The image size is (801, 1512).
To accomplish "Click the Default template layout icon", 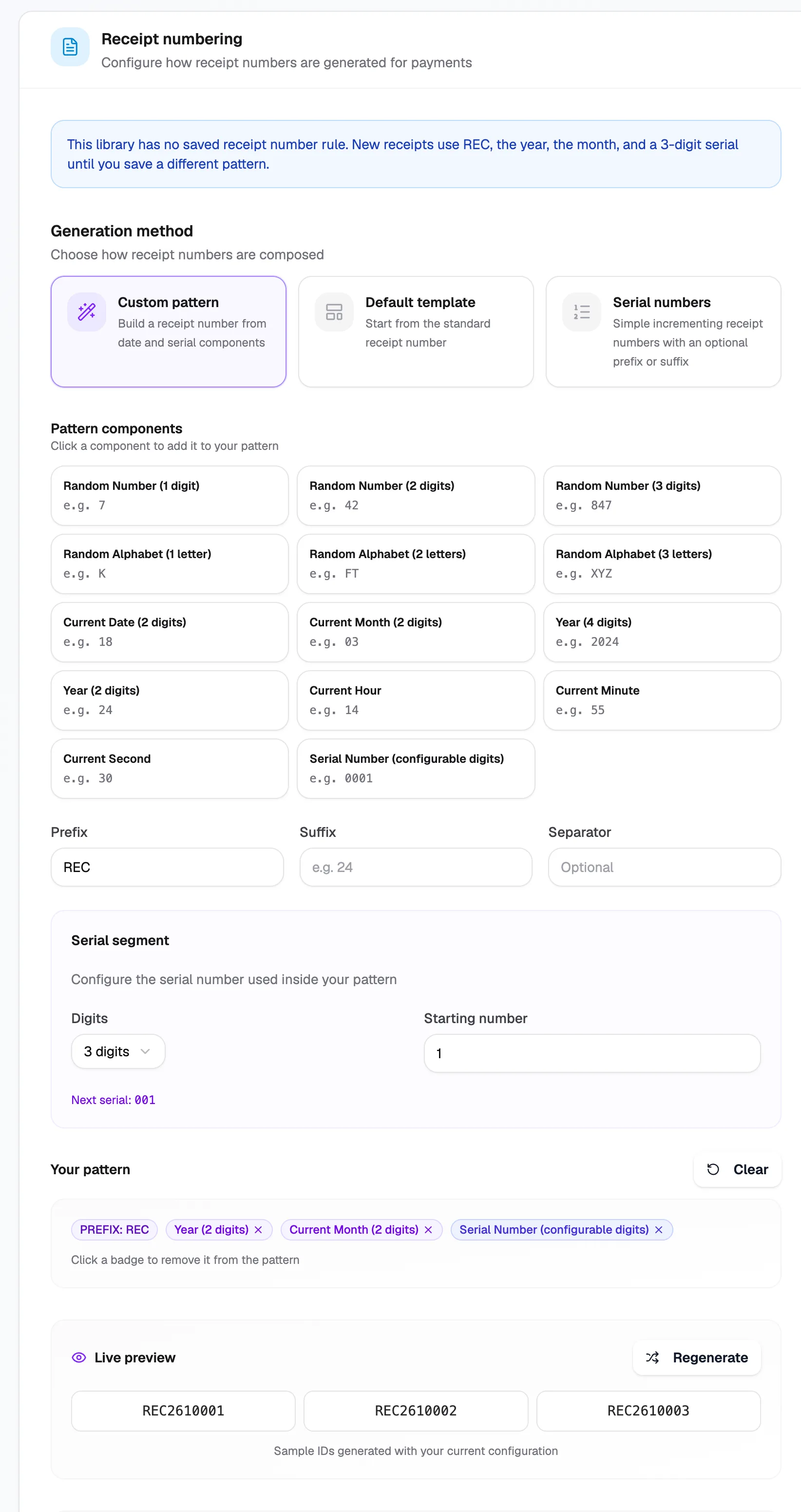I will pyautogui.click(x=334, y=311).
